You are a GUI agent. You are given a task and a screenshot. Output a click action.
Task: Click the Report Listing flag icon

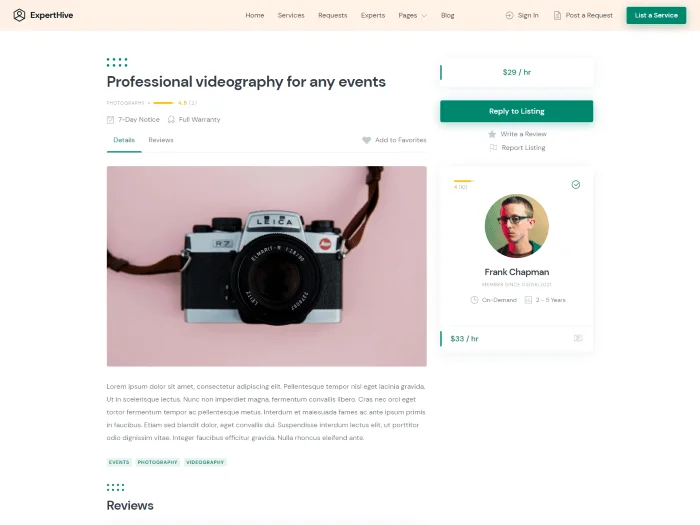[493, 147]
